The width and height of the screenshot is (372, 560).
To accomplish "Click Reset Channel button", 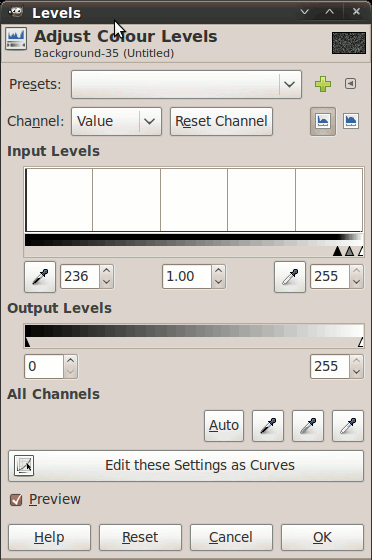I will 221,121.
